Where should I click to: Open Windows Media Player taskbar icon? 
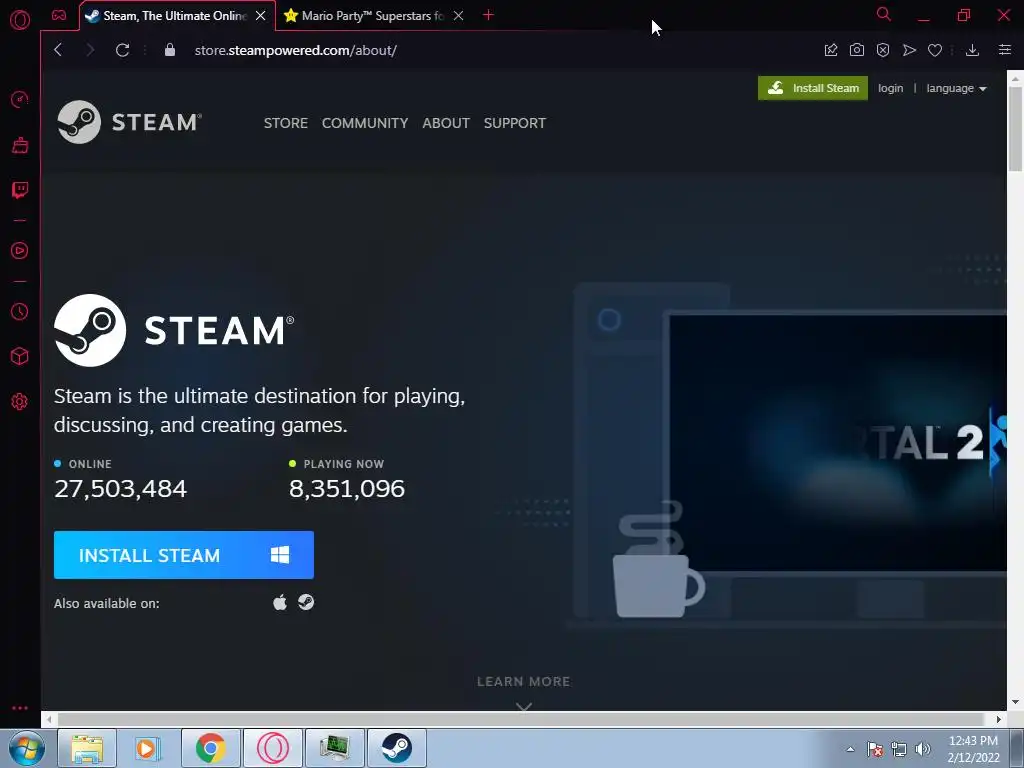[x=148, y=748]
